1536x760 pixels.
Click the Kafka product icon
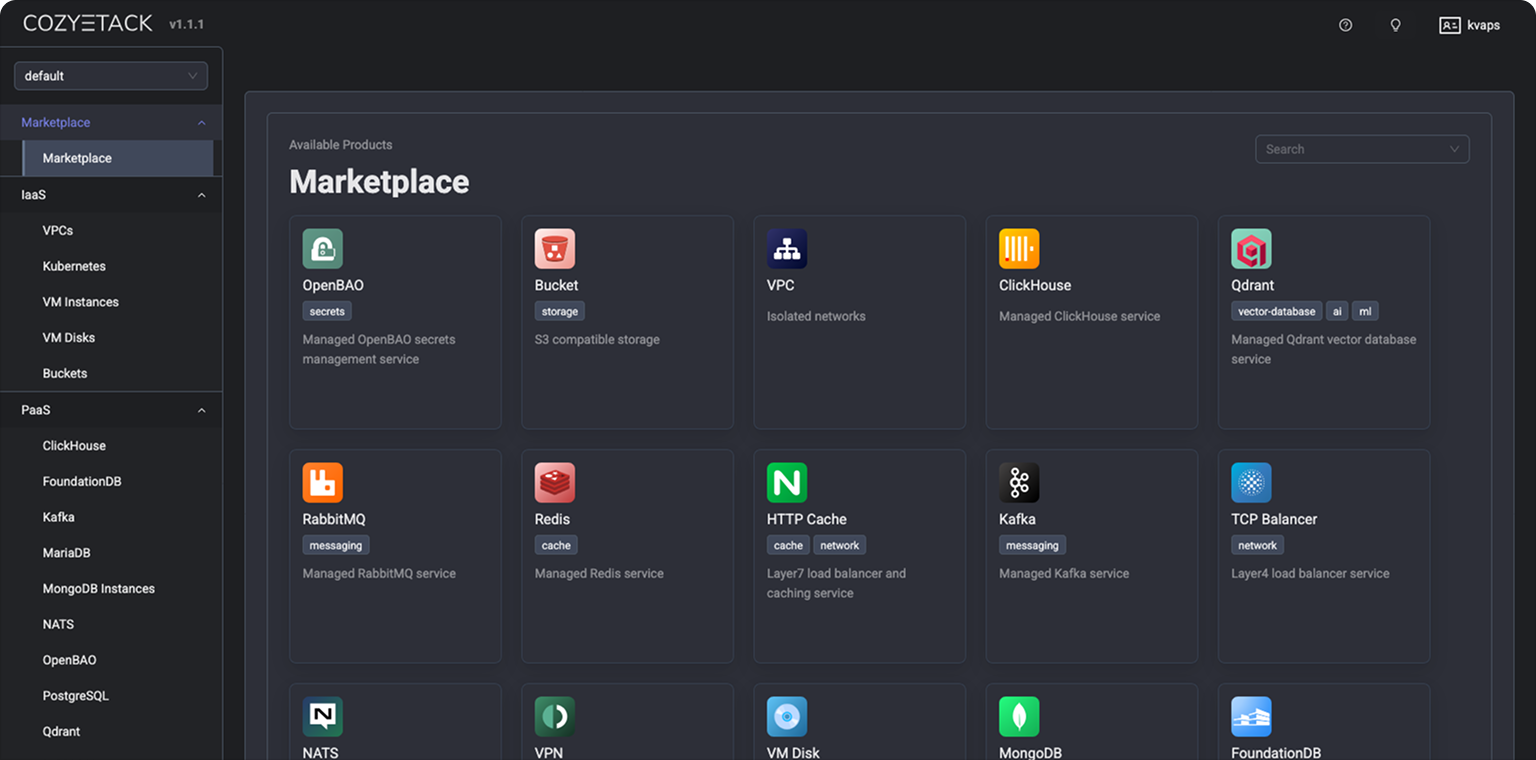click(1018, 483)
